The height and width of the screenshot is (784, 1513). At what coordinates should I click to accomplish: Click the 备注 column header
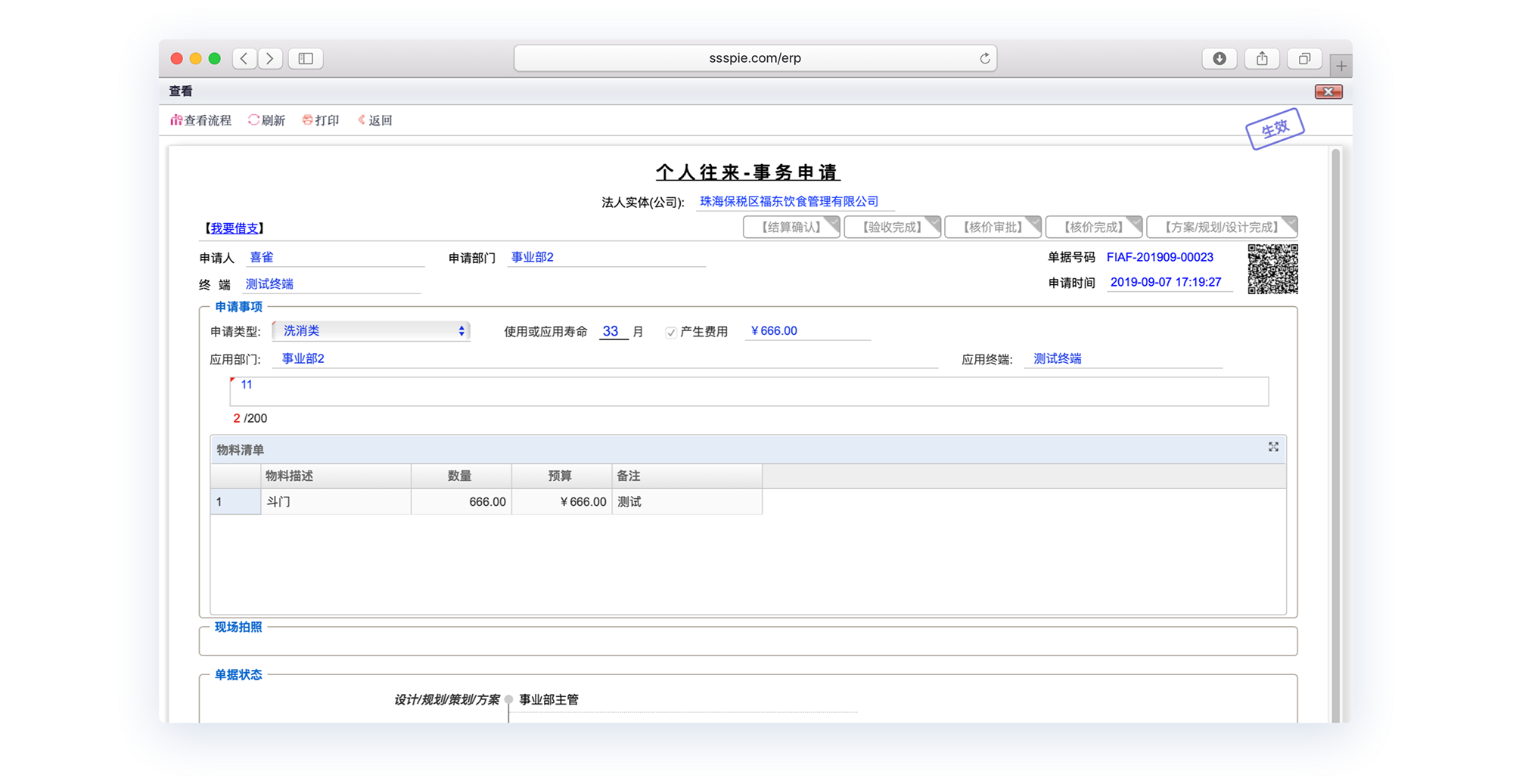687,476
